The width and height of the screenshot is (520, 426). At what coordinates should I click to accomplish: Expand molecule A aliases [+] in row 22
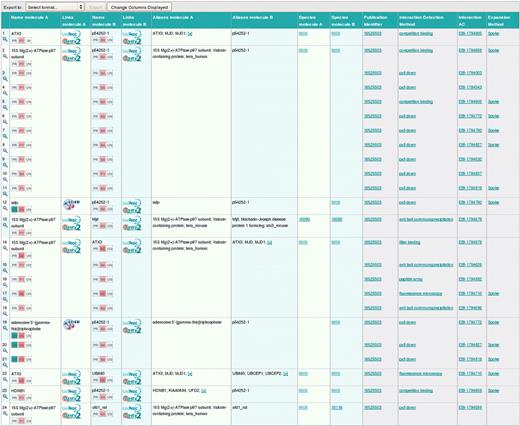pyautogui.click(x=190, y=374)
